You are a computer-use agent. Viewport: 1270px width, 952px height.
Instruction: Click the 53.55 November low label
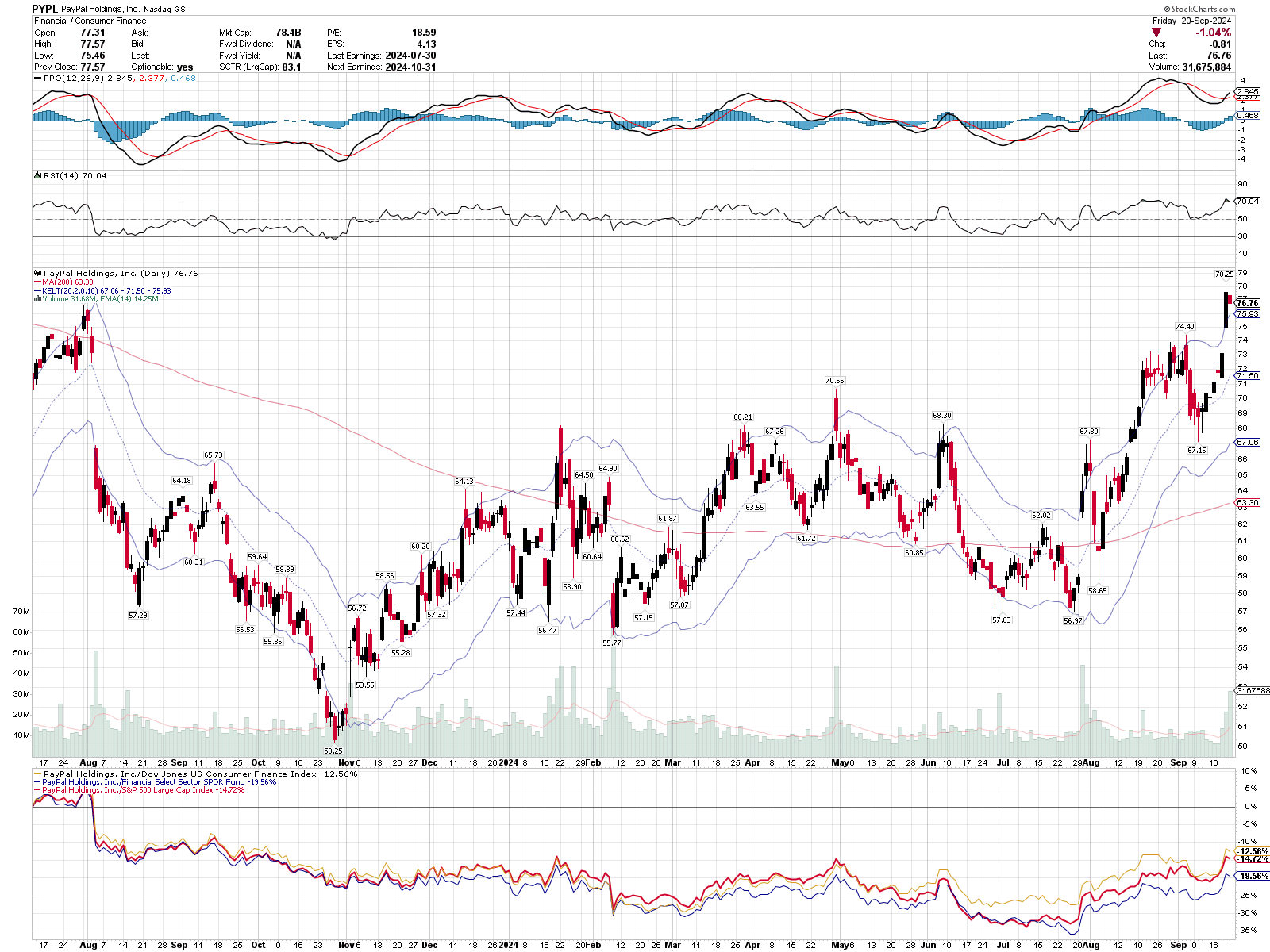tap(365, 685)
